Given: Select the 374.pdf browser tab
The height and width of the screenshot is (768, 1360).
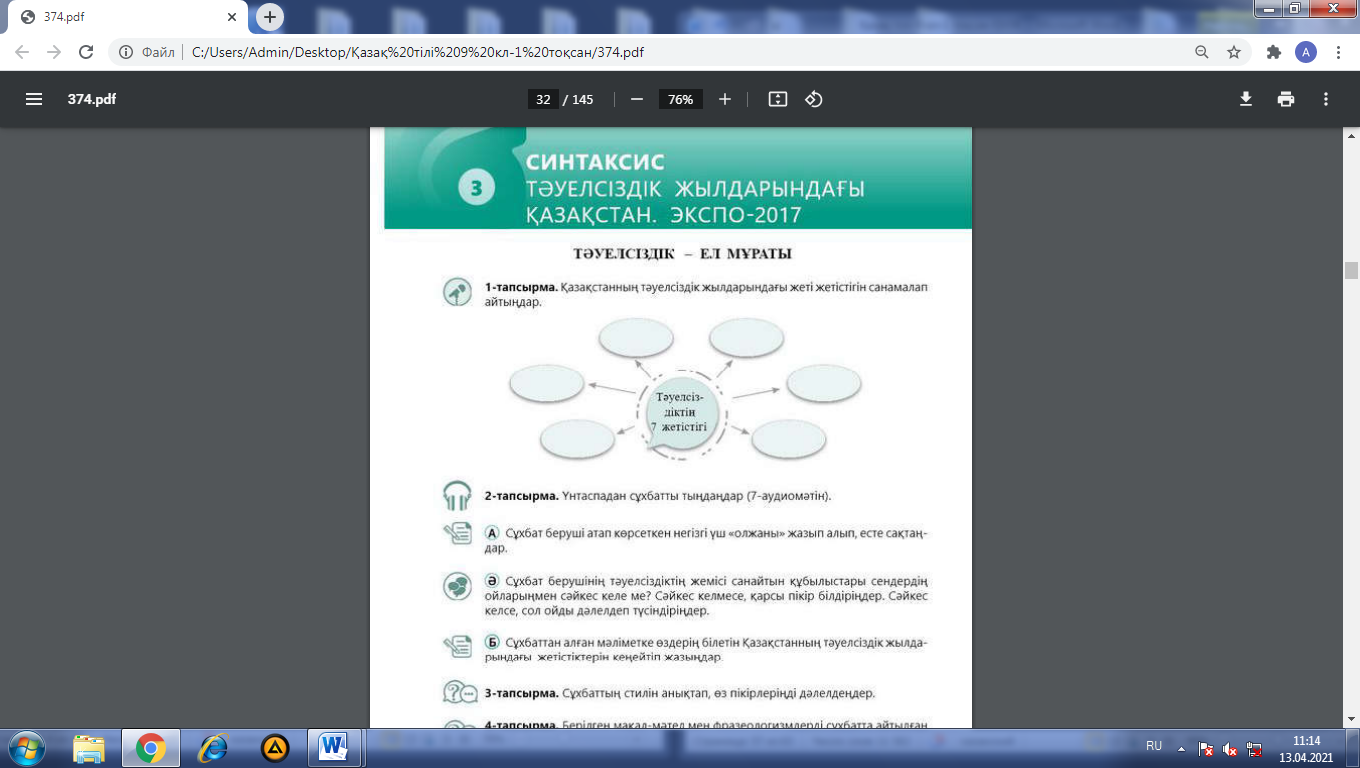Looking at the screenshot, I should [128, 17].
